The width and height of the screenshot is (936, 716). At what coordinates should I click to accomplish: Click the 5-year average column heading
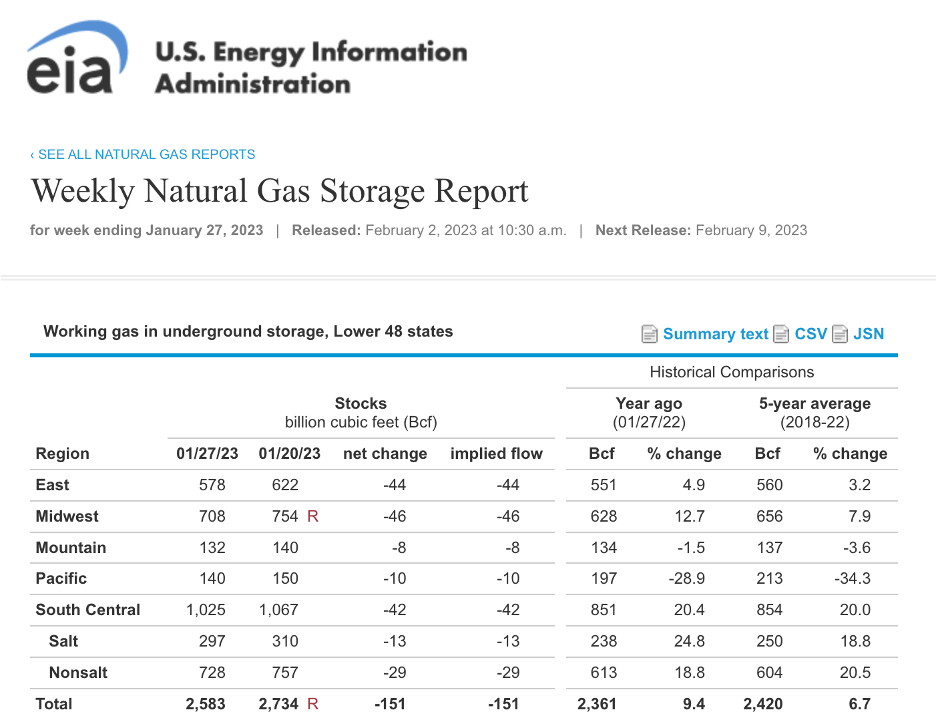tap(814, 404)
